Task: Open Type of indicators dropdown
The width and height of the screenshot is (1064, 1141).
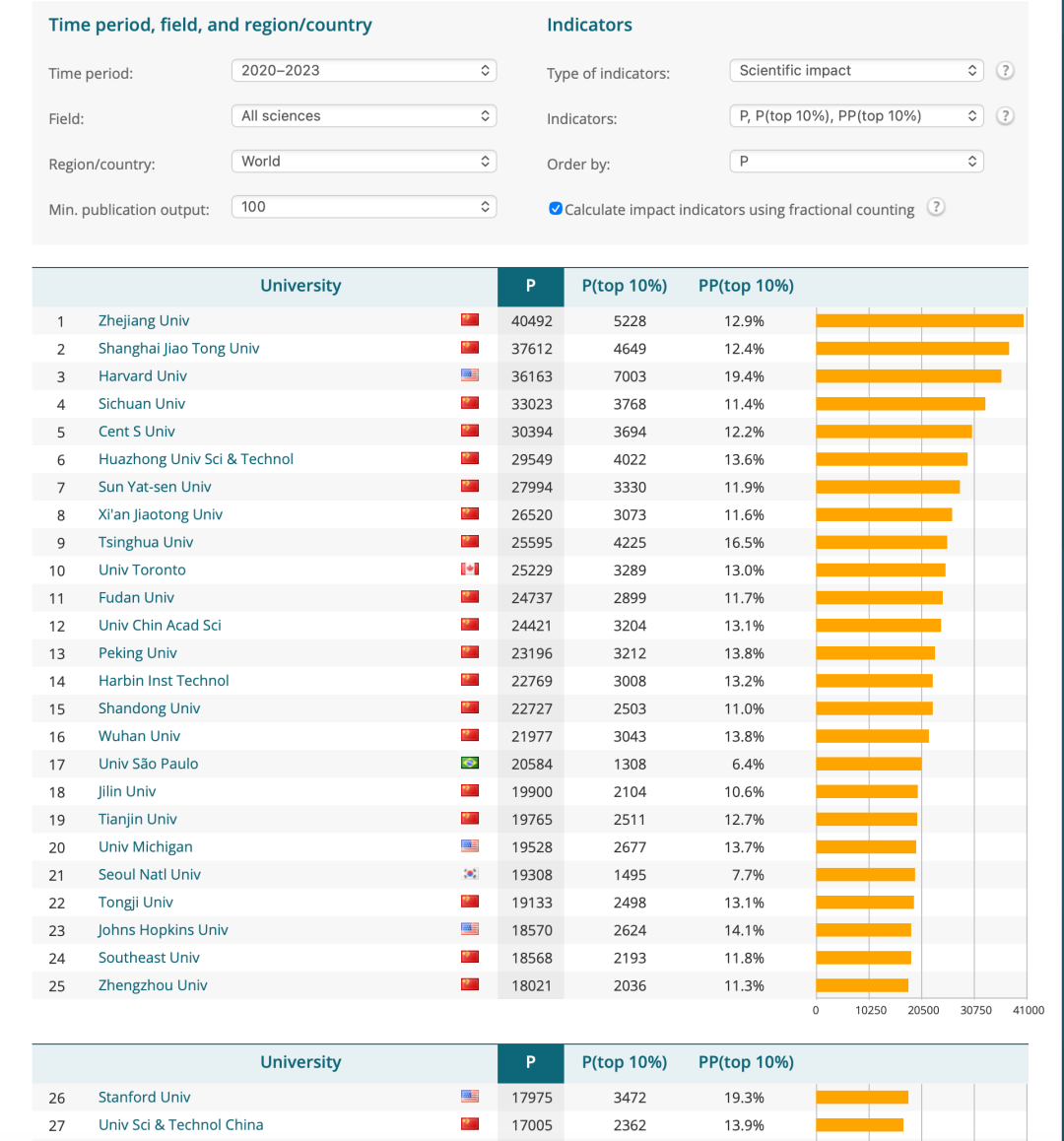Action: (856, 71)
